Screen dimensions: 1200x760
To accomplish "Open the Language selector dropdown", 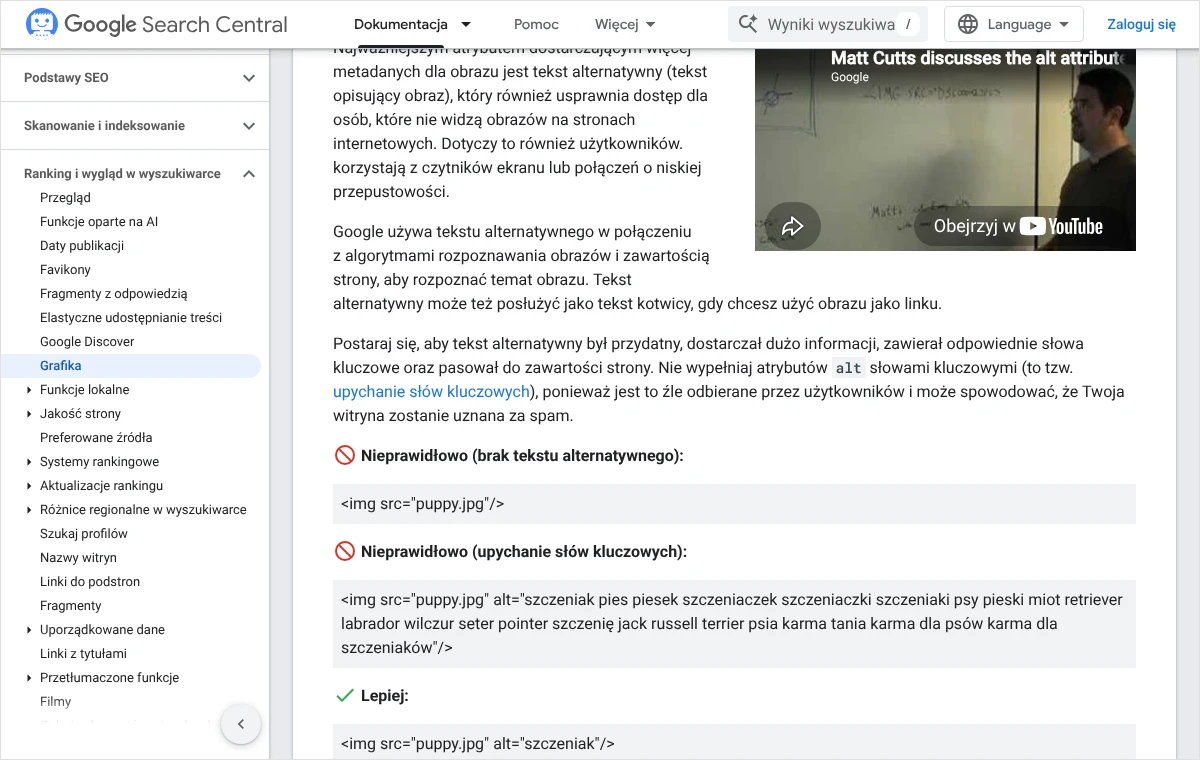I will click(x=1014, y=24).
